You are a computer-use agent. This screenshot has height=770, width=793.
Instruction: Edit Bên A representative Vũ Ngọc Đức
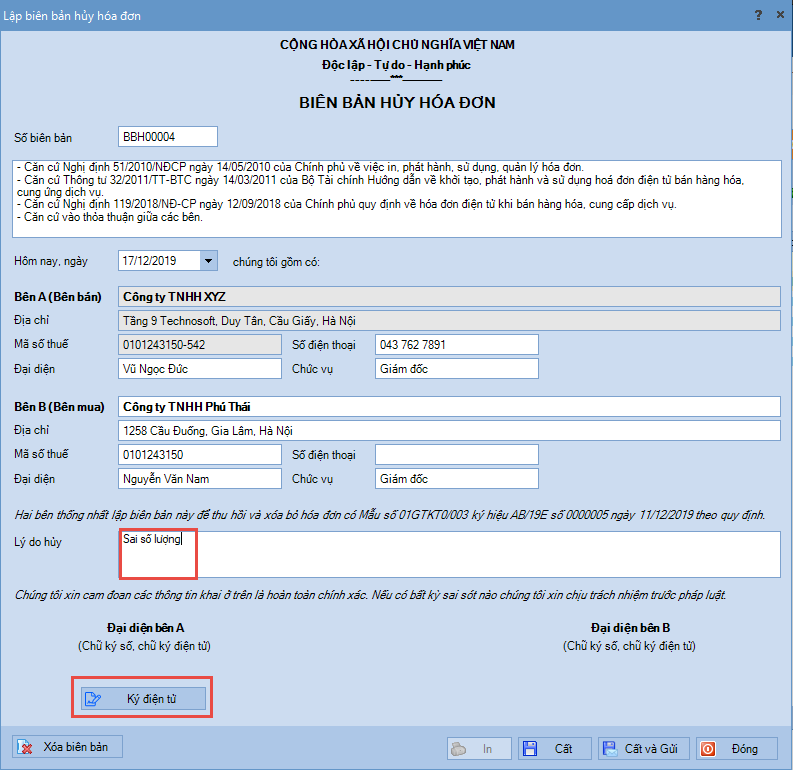coord(200,369)
